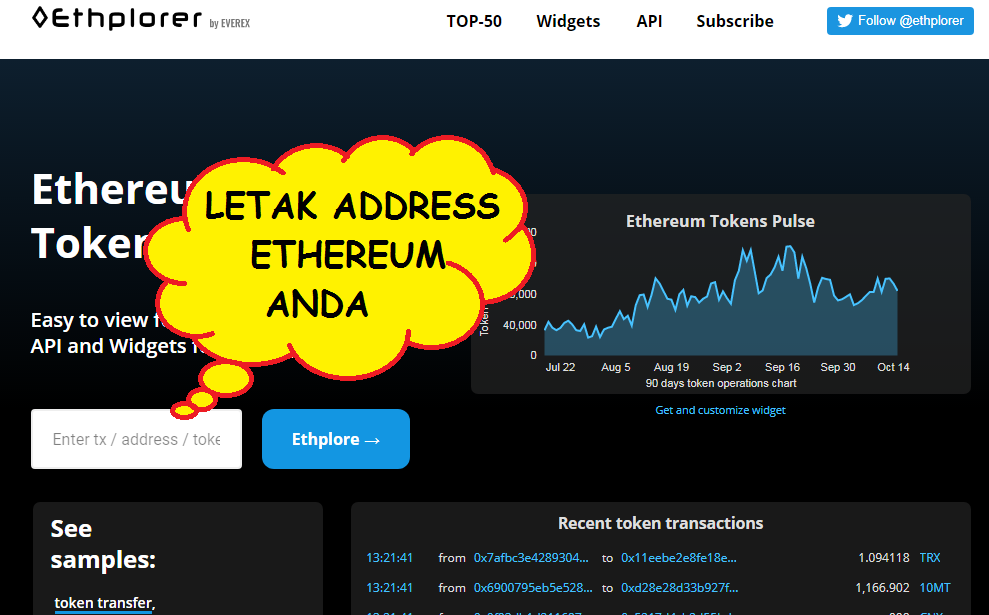989x615 pixels.
Task: Open the Subscribe menu item
Action: [735, 21]
